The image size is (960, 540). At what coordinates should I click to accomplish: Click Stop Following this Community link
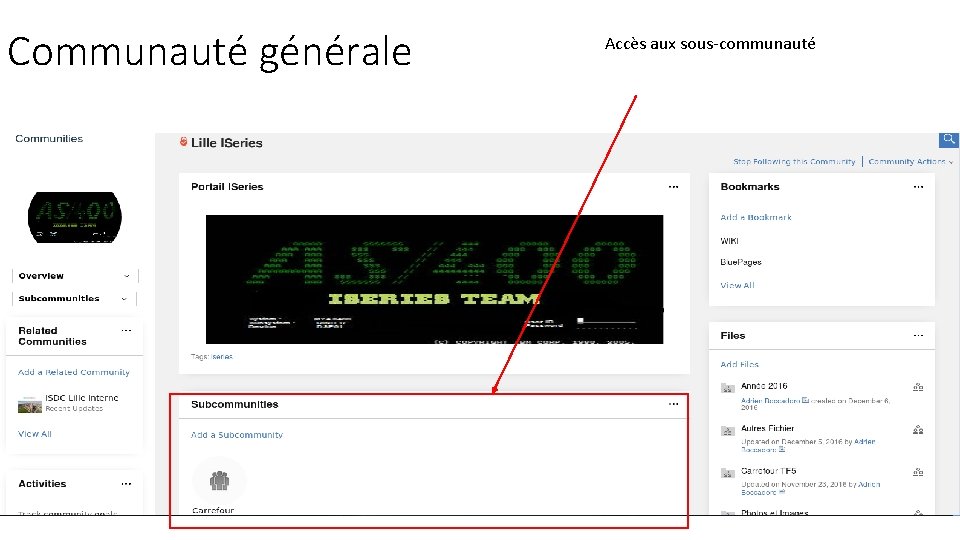(794, 162)
